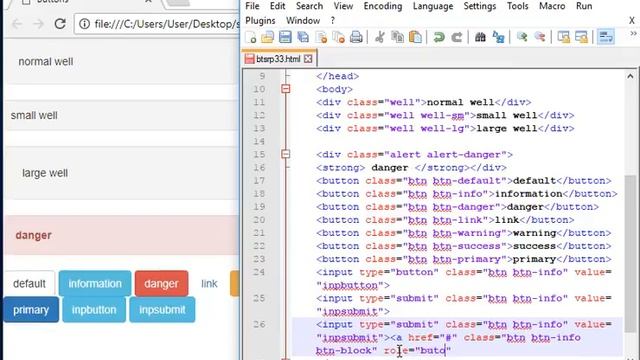Open the File menu
This screenshot has height=360, width=640.
coord(252,6)
